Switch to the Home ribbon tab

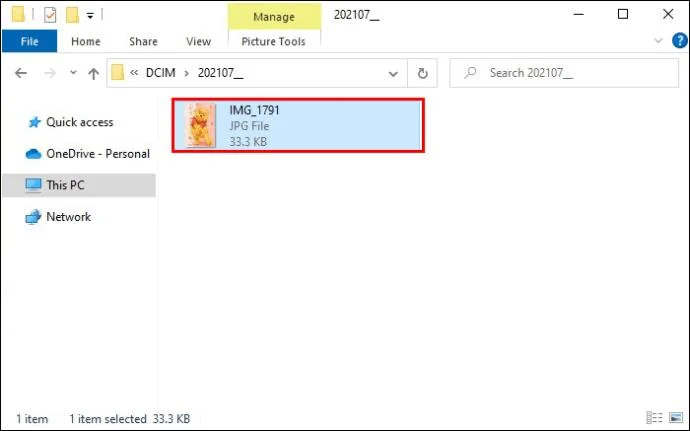click(x=86, y=41)
